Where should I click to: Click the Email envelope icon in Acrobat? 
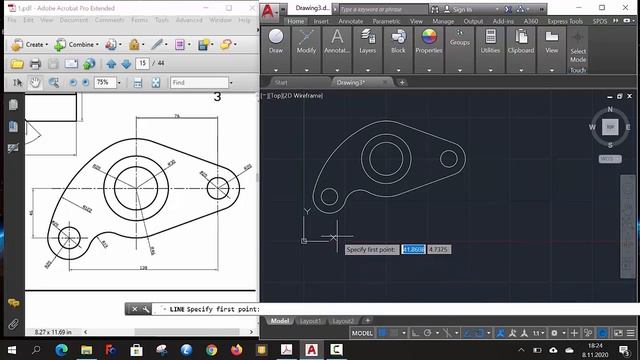click(x=71, y=64)
